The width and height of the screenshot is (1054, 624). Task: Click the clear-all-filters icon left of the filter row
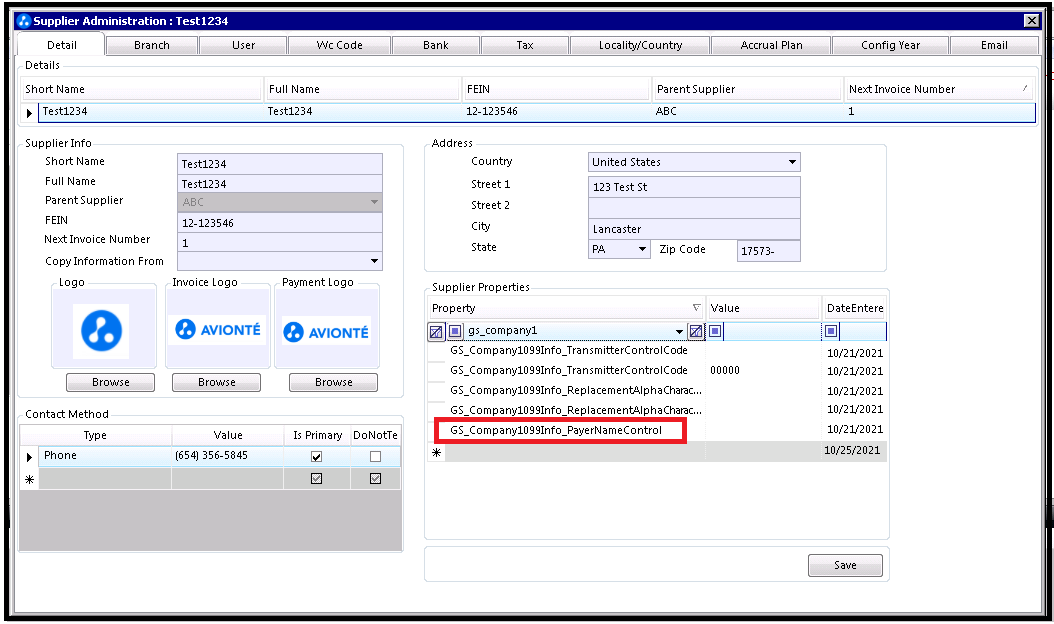(436, 331)
